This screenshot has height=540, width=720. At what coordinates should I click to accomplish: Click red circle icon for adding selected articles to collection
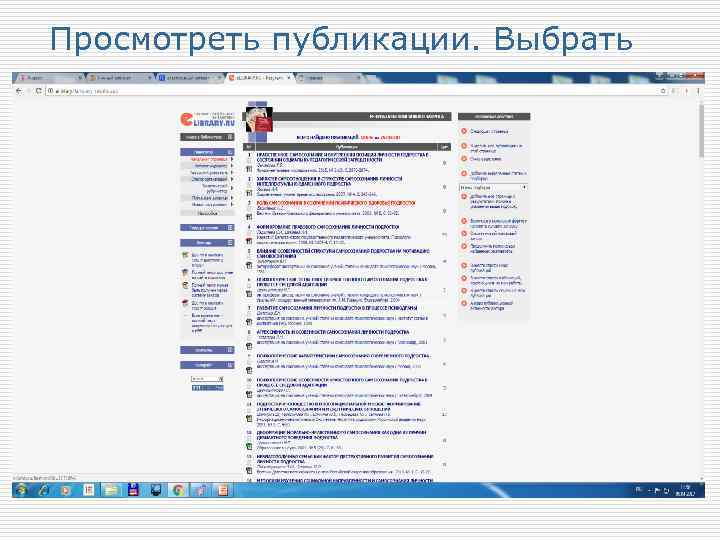pos(464,174)
